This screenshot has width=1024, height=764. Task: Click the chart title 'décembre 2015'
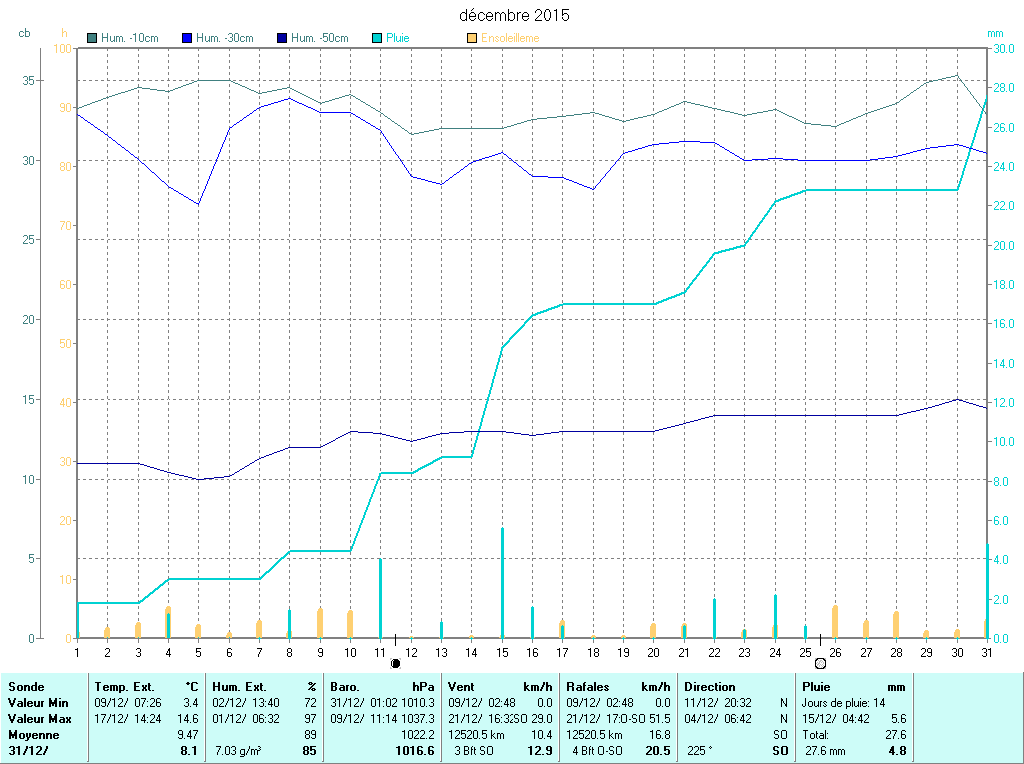pyautogui.click(x=514, y=16)
